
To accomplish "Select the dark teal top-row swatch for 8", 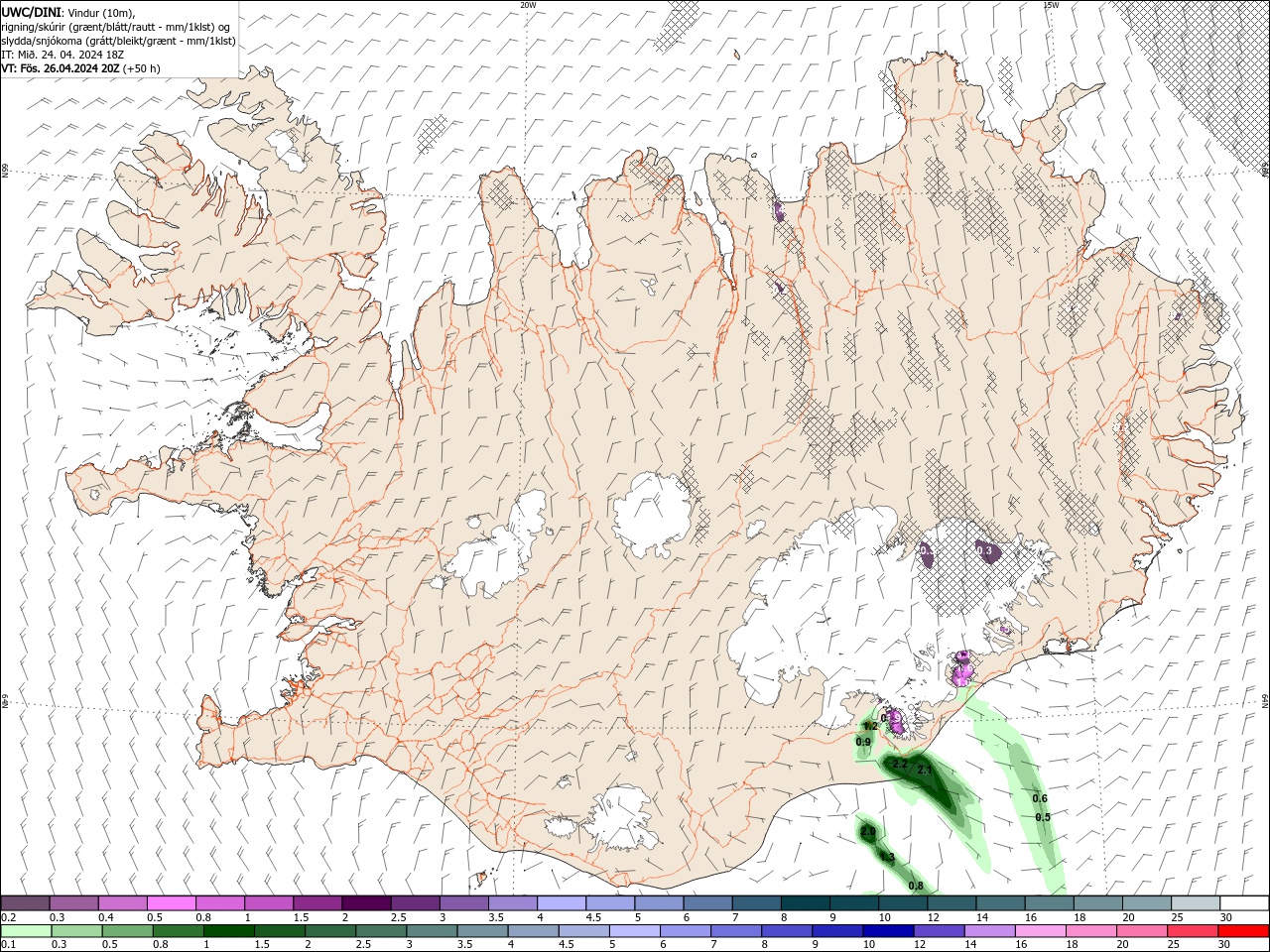I will (804, 902).
